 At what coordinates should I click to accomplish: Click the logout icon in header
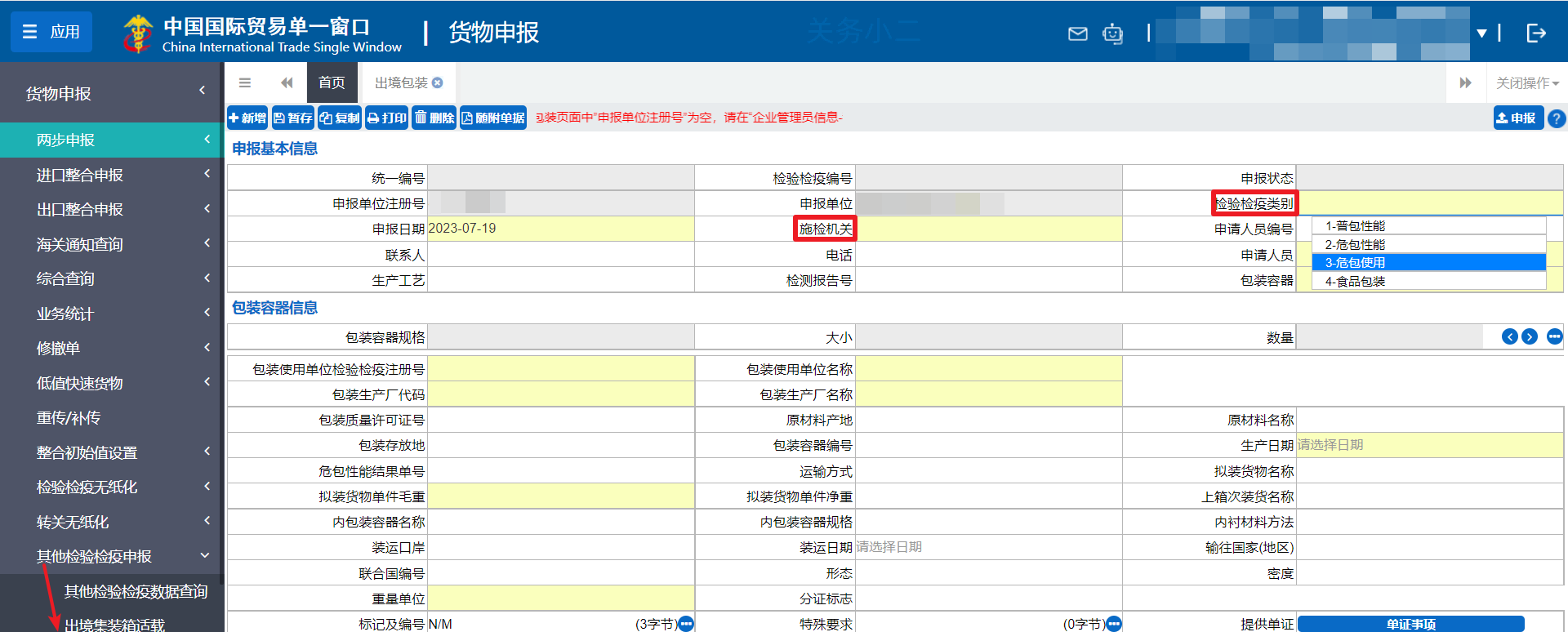tap(1535, 33)
